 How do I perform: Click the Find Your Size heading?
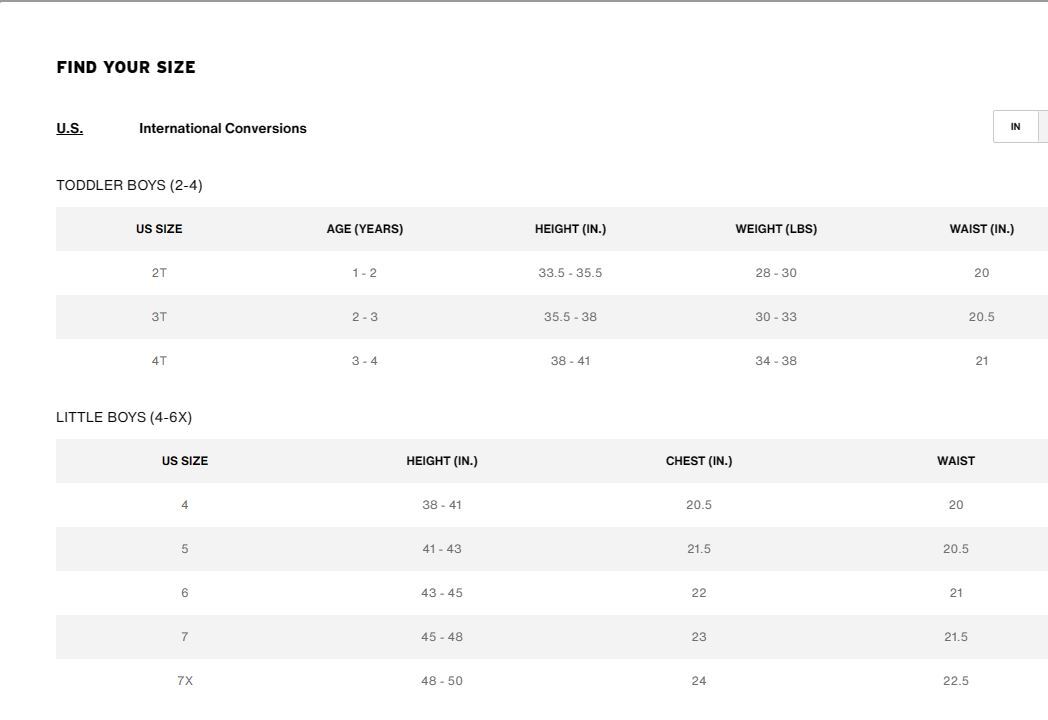click(126, 68)
